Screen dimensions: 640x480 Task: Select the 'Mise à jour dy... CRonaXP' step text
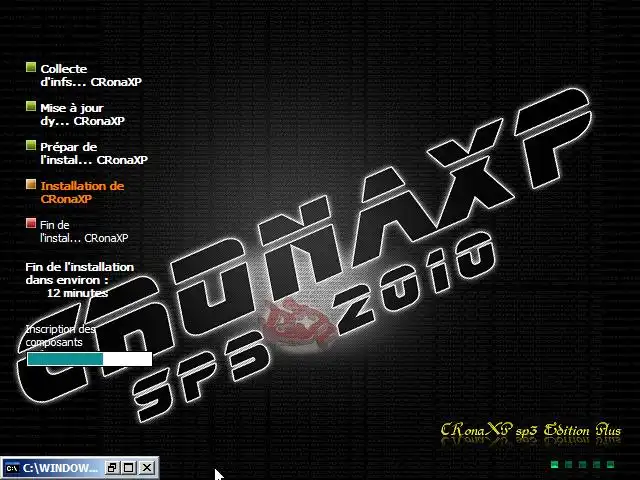[x=82, y=114]
